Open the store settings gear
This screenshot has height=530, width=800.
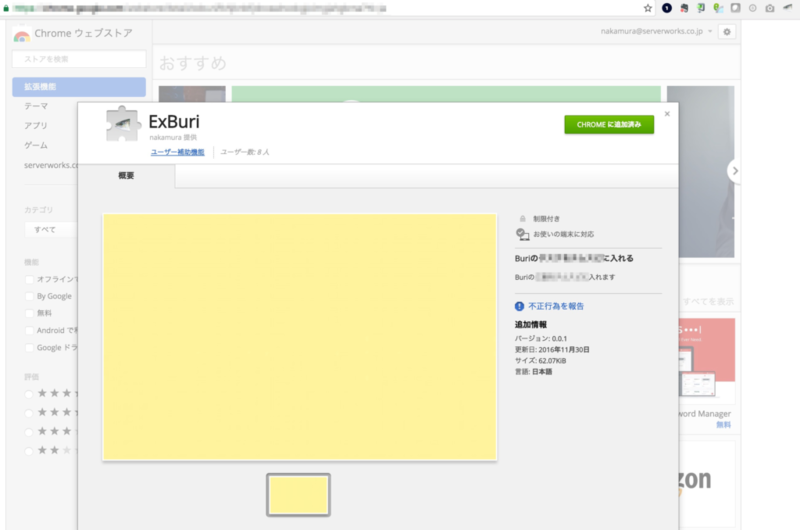pos(727,32)
